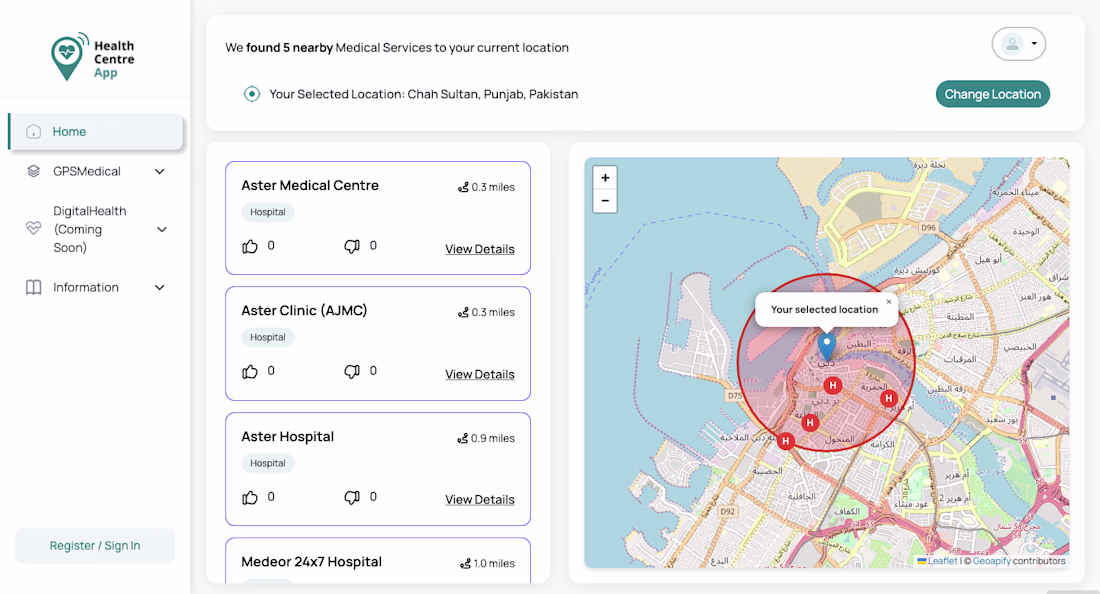Open the Leaflet attribution link
Image resolution: width=1100 pixels, height=594 pixels.
click(x=943, y=561)
